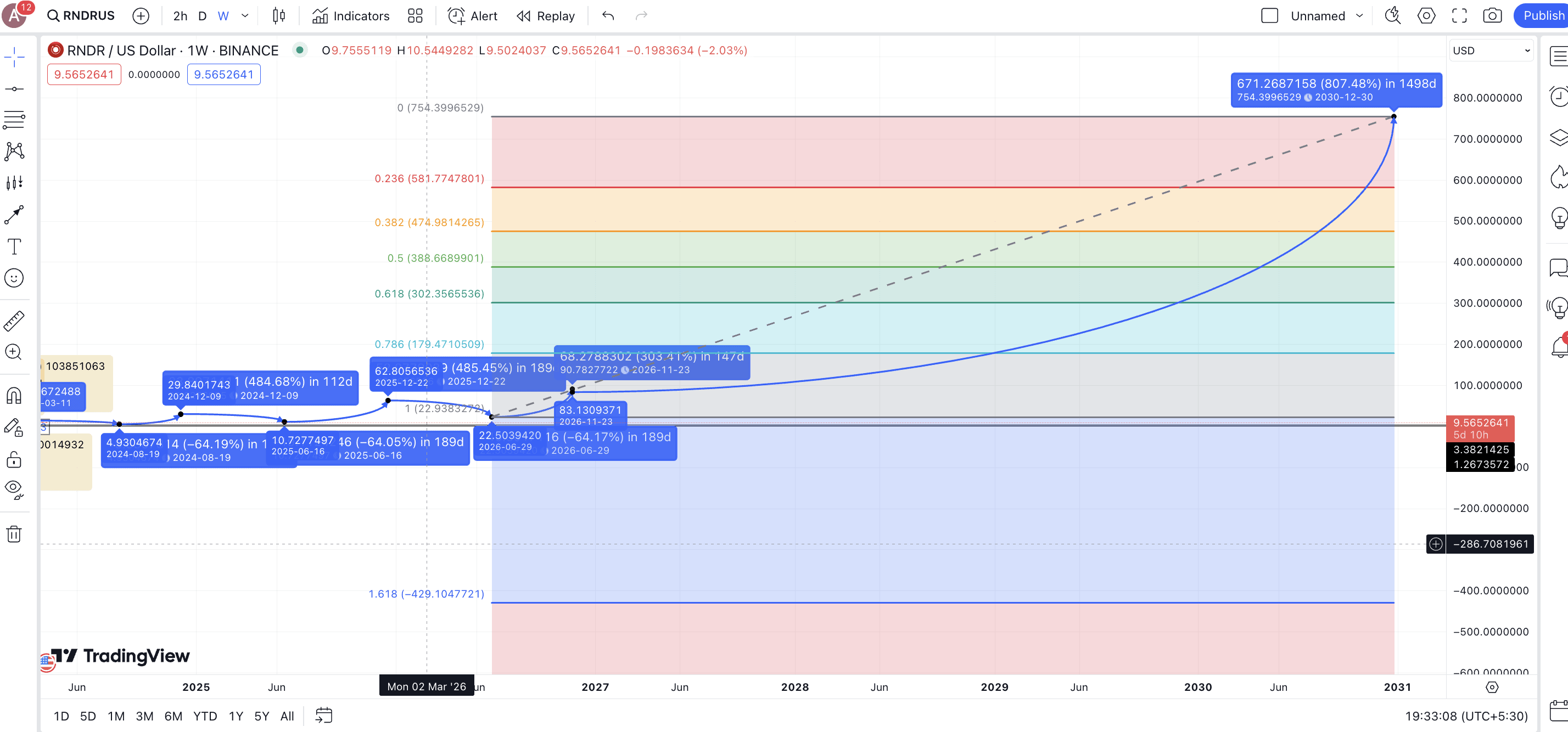1568x732 pixels.
Task: Click the Go to date calendar icon
Action: [x=323, y=716]
